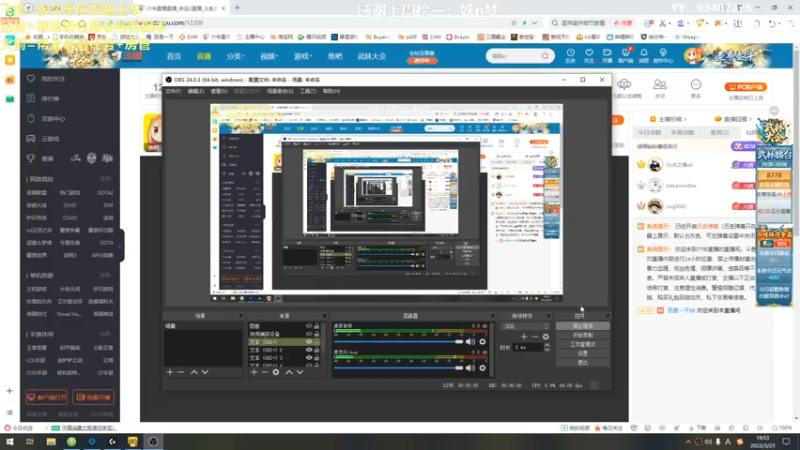Expand 直播回看 chevron link
Screen dimensions: 800x450
tap(734, 119)
